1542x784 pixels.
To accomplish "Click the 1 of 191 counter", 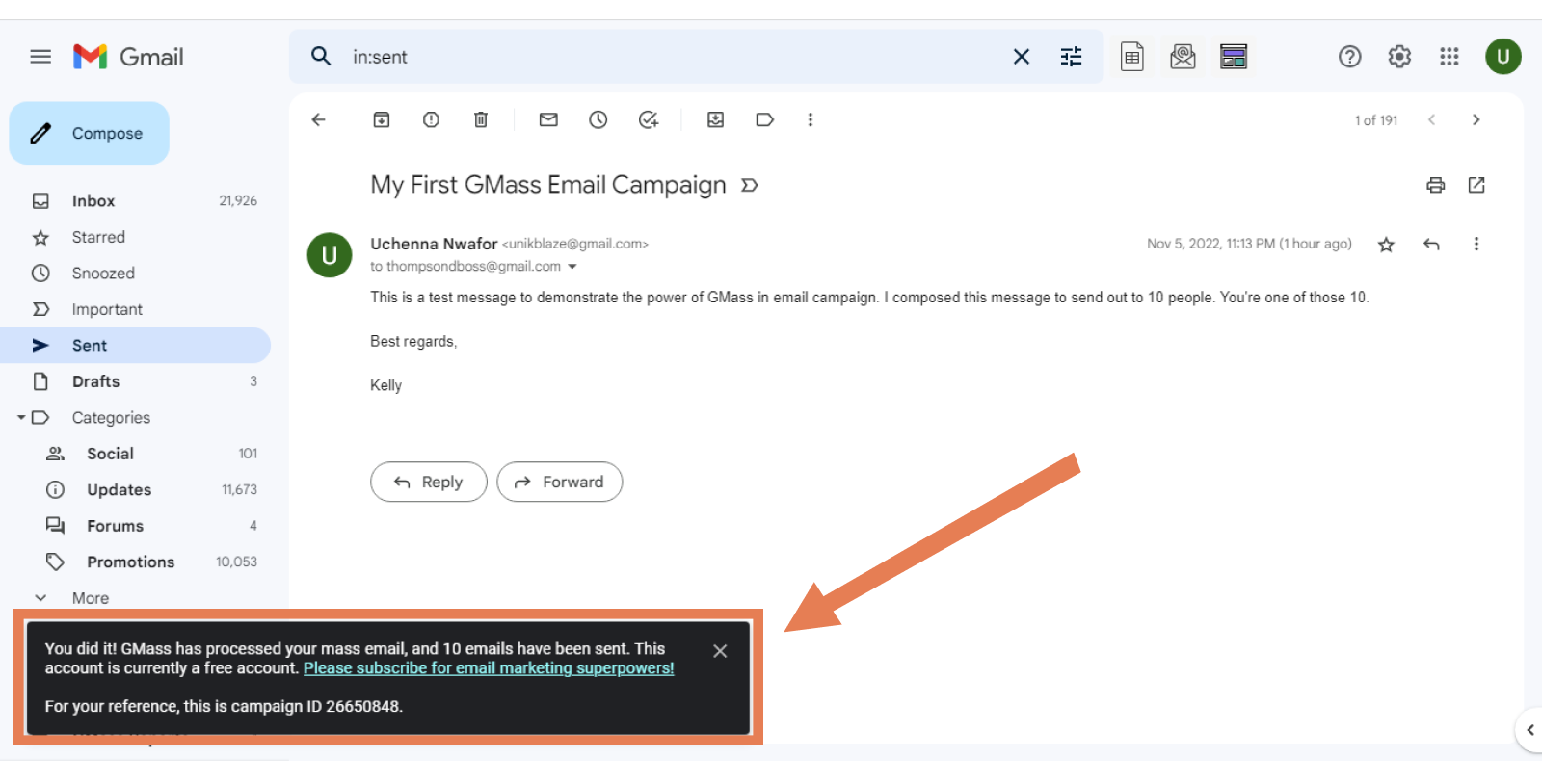I will [x=1375, y=120].
